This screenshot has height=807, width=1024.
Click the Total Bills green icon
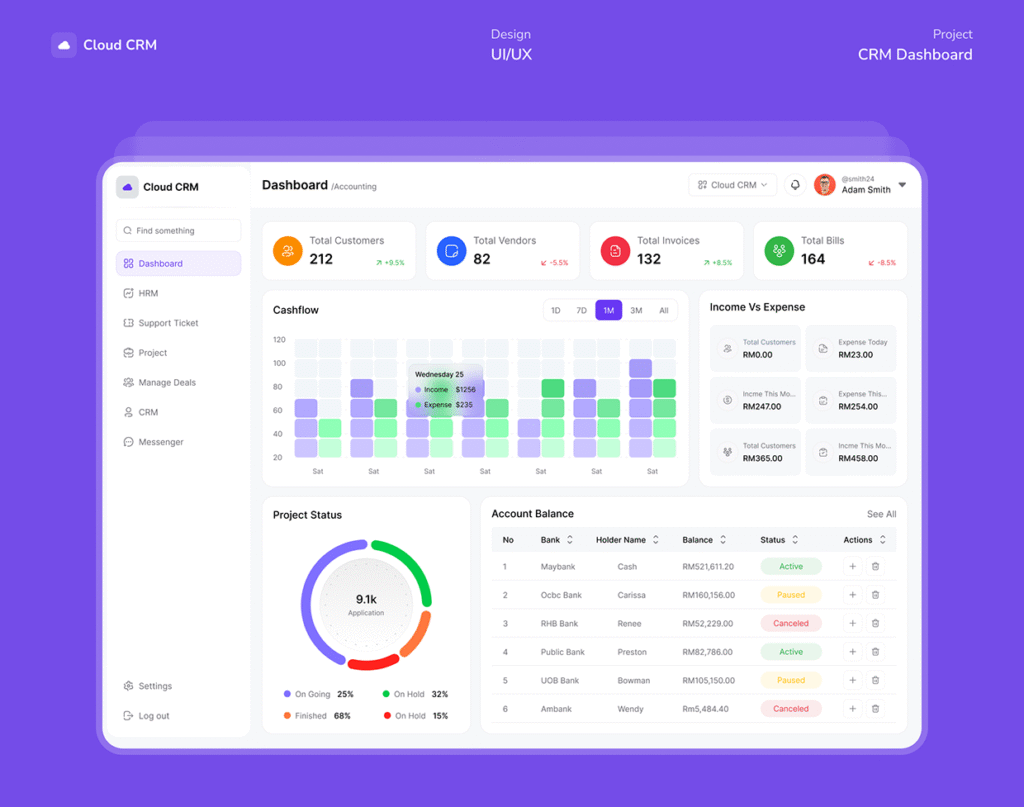point(779,251)
